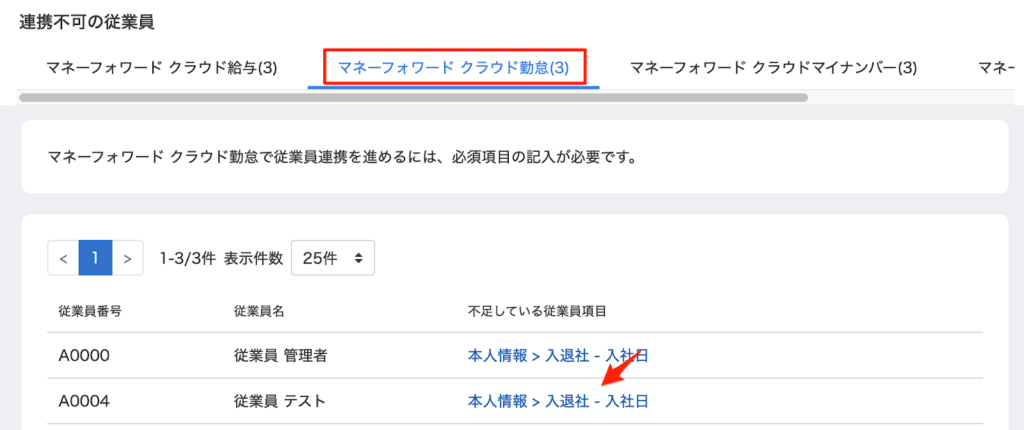The width and height of the screenshot is (1024, 430).
Task: Click the partially visible rightmost マネー tab
Action: (x=1000, y=68)
